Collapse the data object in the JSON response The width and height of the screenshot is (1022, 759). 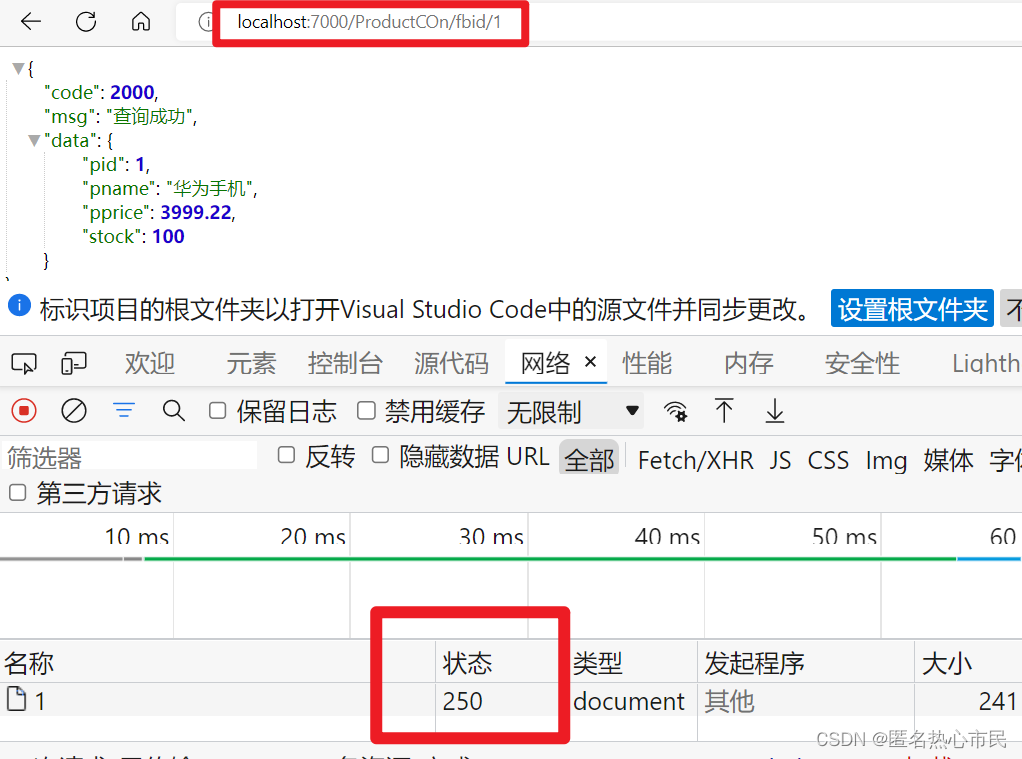point(34,140)
